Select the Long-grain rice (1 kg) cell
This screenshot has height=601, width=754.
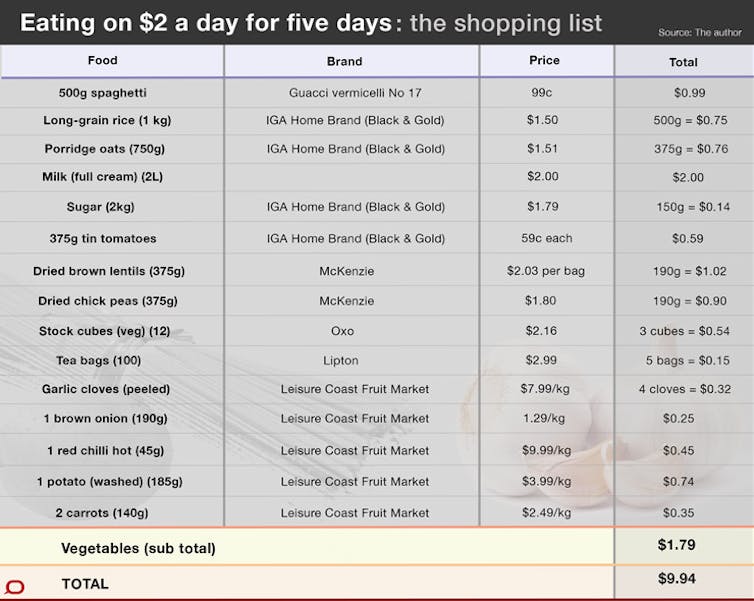[x=107, y=120]
